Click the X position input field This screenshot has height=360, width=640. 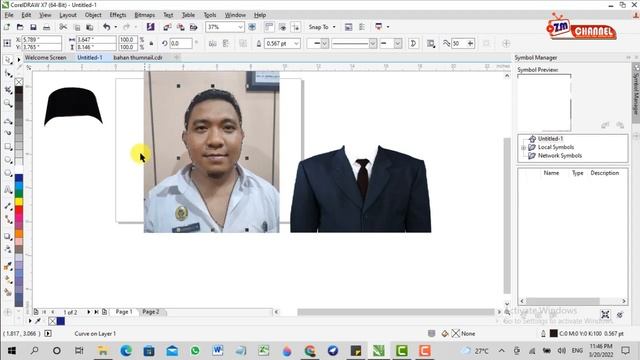pyautogui.click(x=41, y=40)
